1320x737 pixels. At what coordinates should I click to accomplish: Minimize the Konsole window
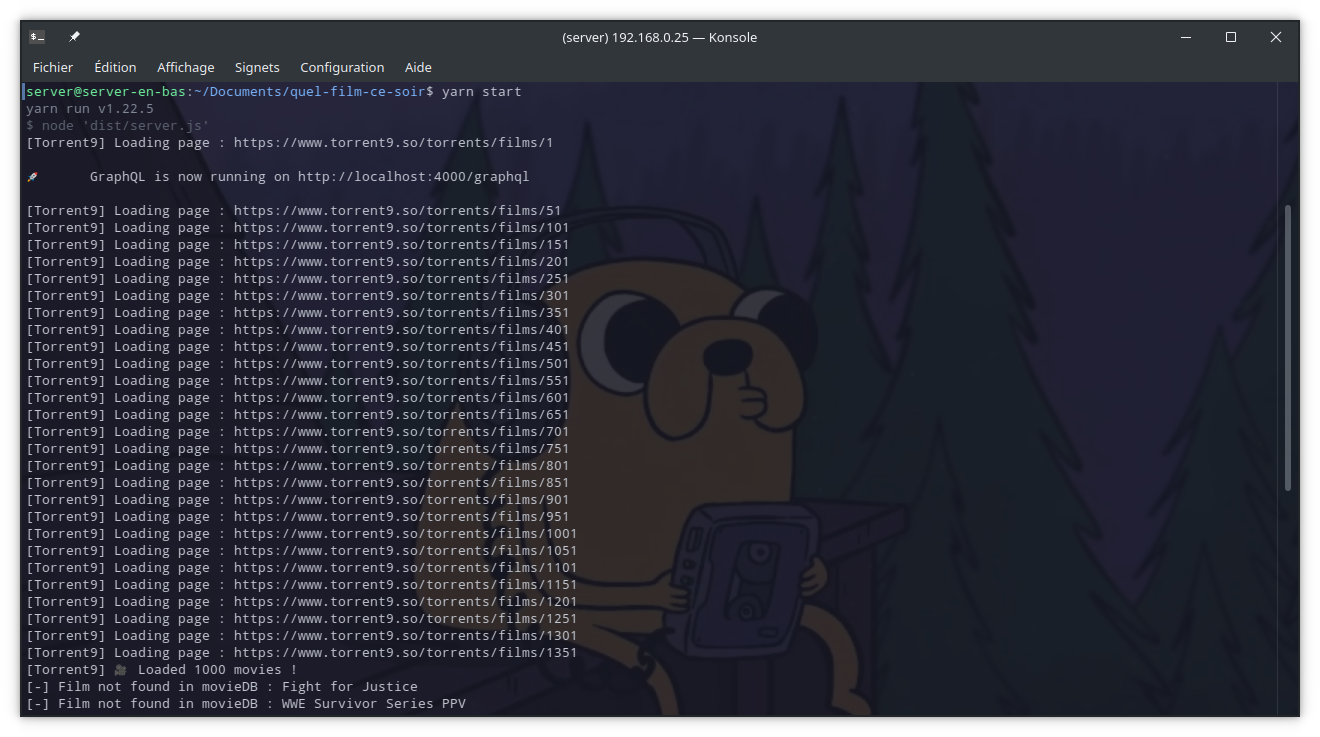[1186, 37]
